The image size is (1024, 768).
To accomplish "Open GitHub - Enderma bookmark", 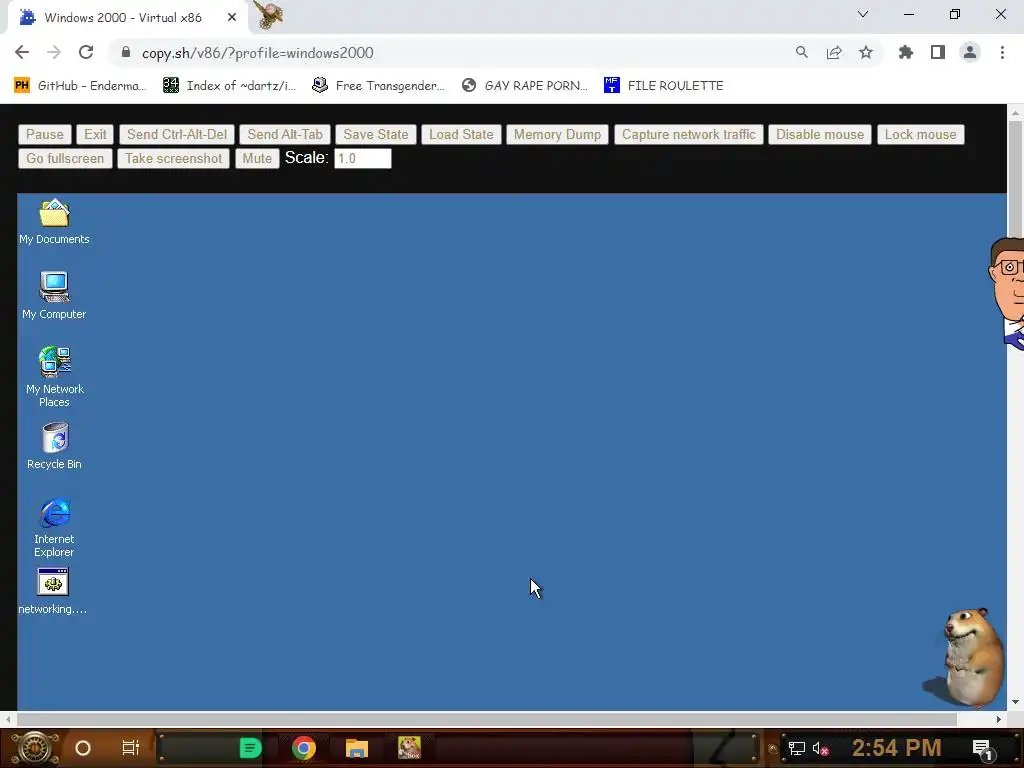I will click(80, 86).
